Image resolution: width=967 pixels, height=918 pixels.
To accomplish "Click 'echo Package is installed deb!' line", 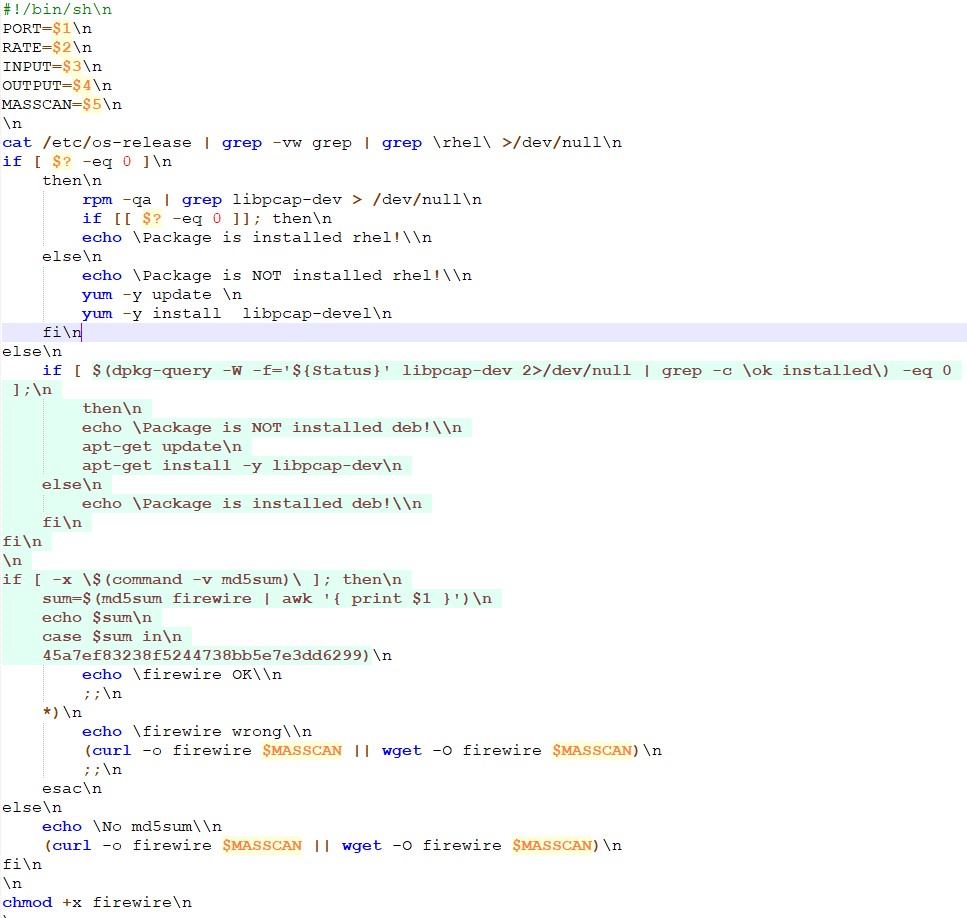I will pos(252,504).
